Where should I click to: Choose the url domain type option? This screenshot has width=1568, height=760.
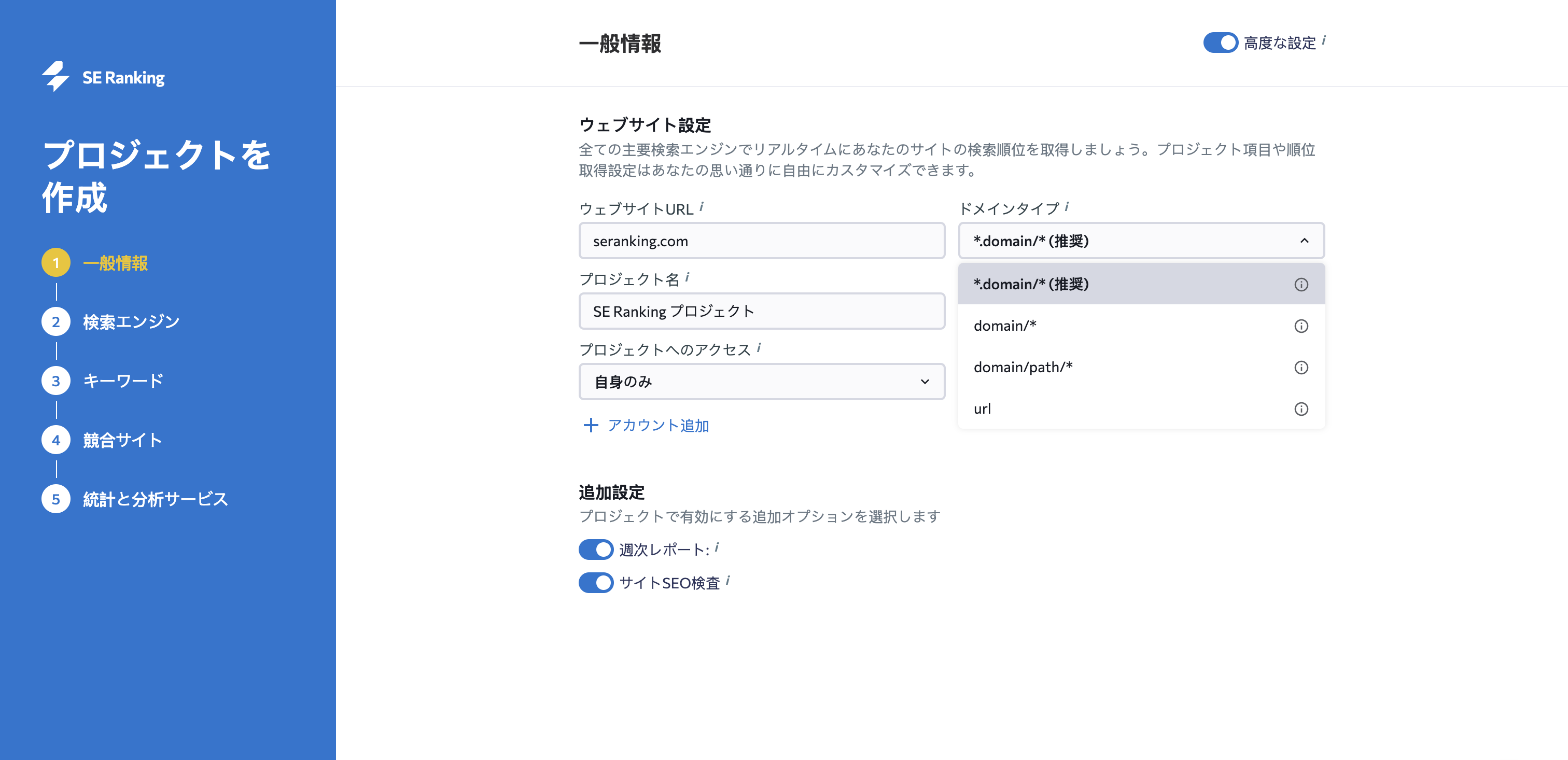pos(982,409)
